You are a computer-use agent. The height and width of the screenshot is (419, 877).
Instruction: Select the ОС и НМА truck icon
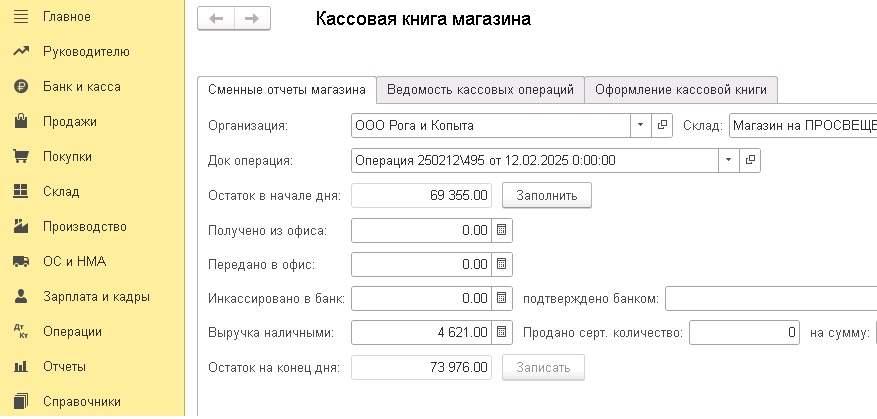[x=20, y=261]
